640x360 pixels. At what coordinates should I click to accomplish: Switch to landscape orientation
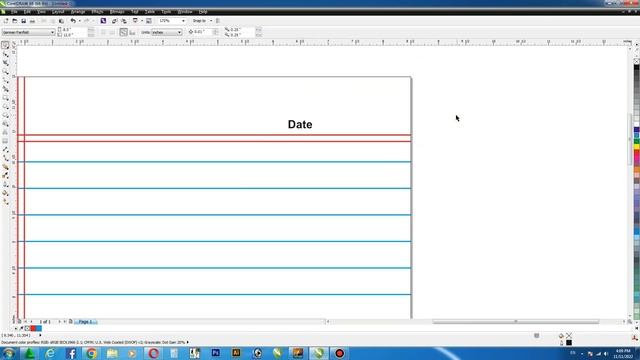[x=112, y=33]
